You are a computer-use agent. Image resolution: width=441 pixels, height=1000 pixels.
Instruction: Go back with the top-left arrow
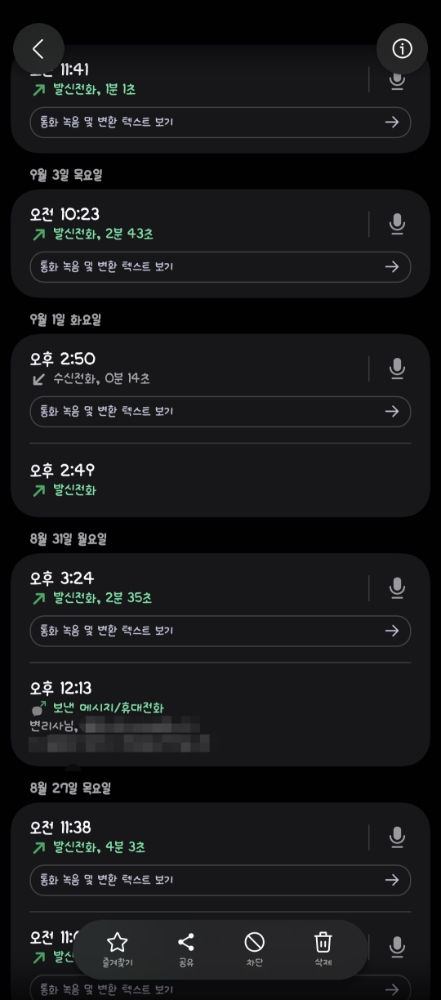(38, 49)
